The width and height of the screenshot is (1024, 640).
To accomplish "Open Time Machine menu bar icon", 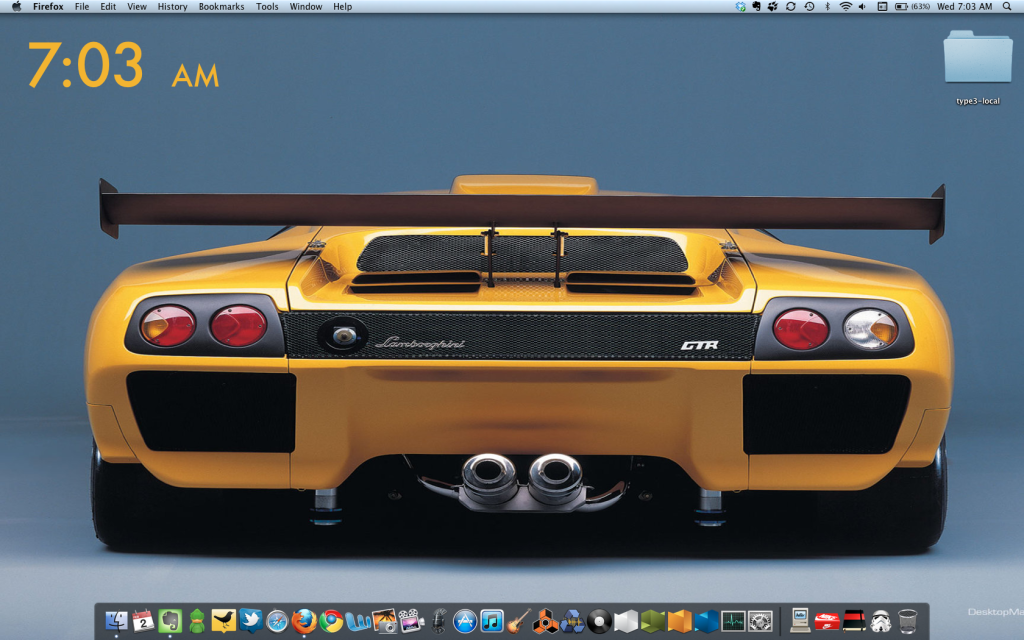I will pyautogui.click(x=809, y=7).
